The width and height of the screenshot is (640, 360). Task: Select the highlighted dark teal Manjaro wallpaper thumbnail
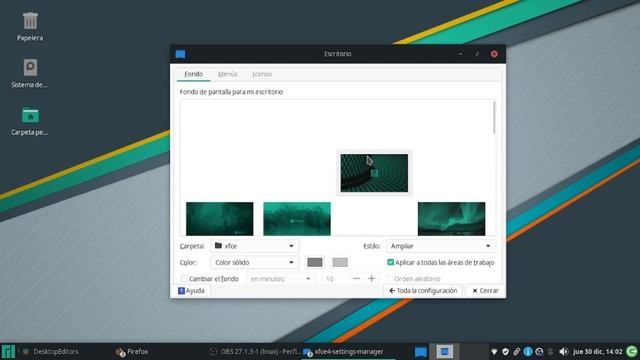click(374, 173)
